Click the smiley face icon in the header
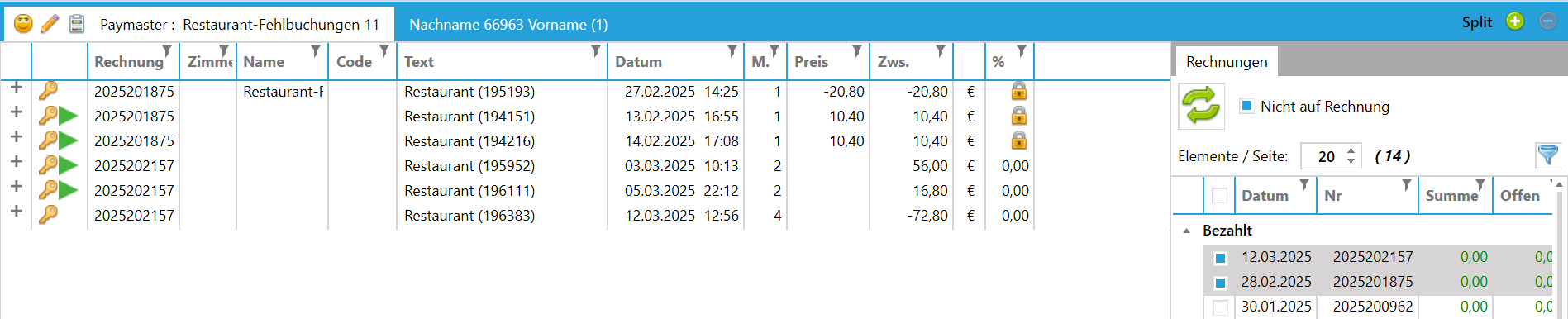 (23, 24)
